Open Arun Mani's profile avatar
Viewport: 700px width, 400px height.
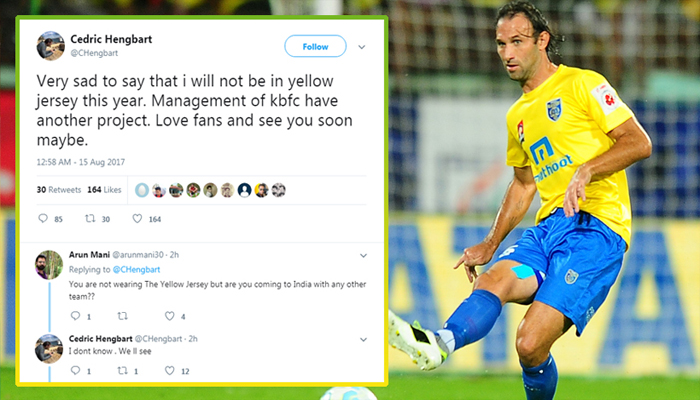[49, 265]
